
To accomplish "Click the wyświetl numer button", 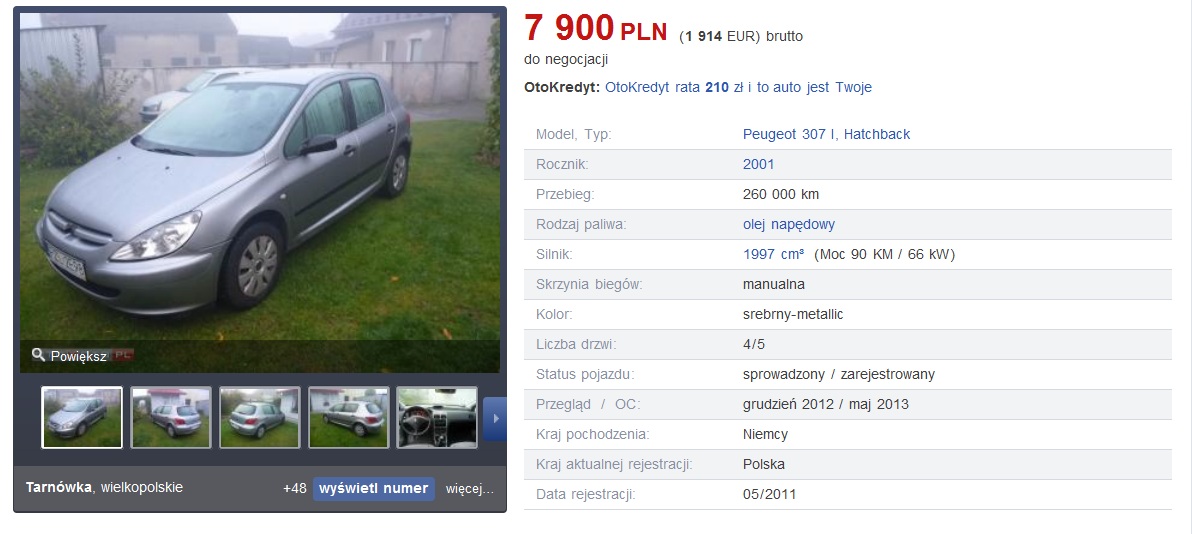I will 373,488.
